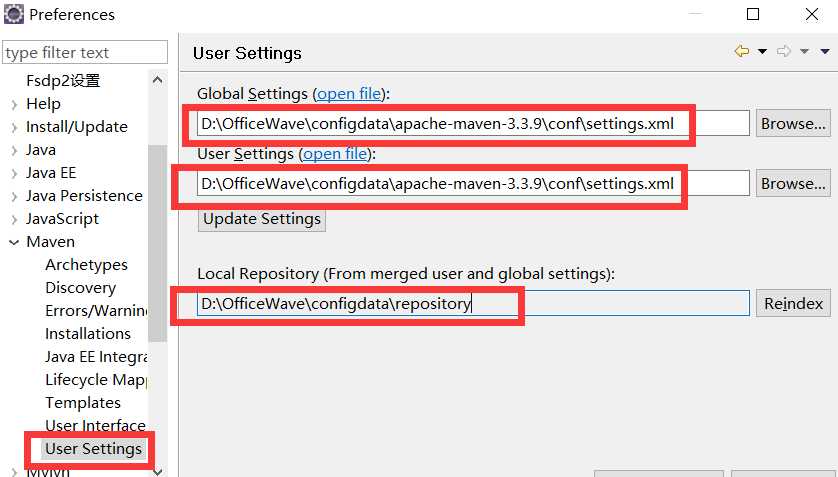Click open file link for Global Settings
Viewport: 838px width, 477px height.
point(349,94)
